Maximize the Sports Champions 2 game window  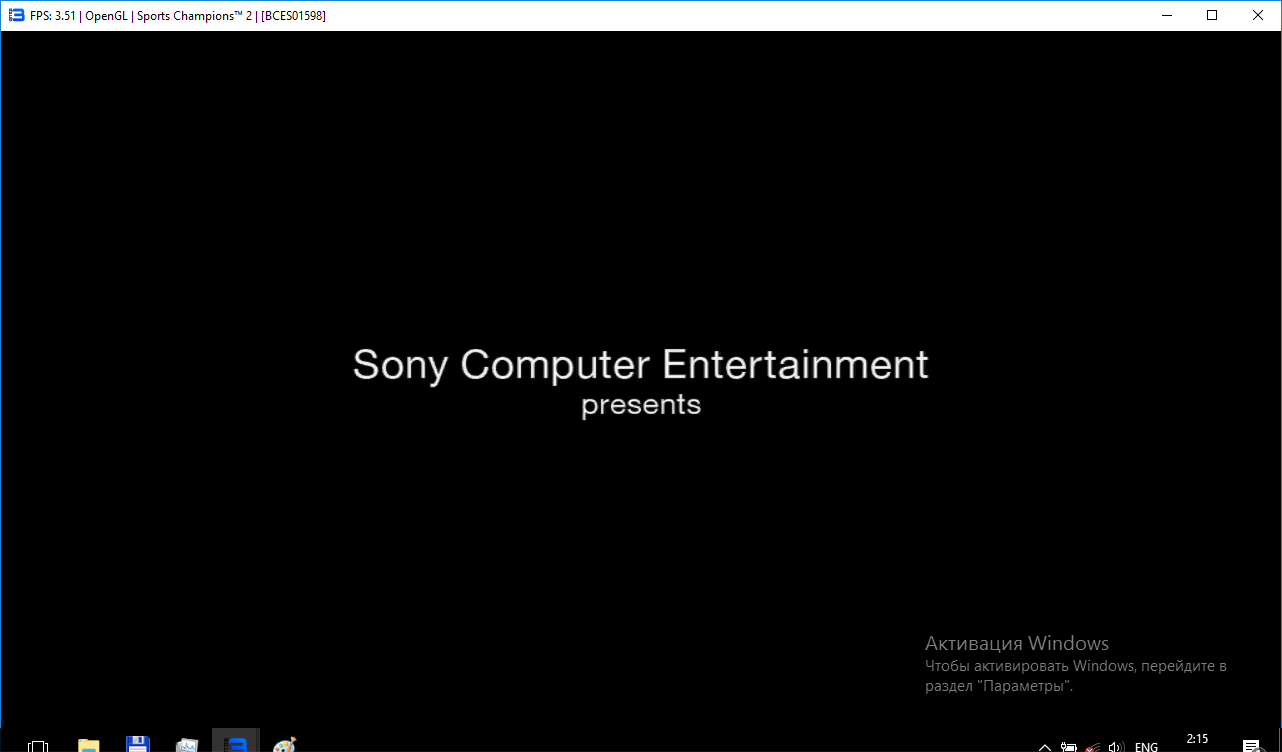1212,15
